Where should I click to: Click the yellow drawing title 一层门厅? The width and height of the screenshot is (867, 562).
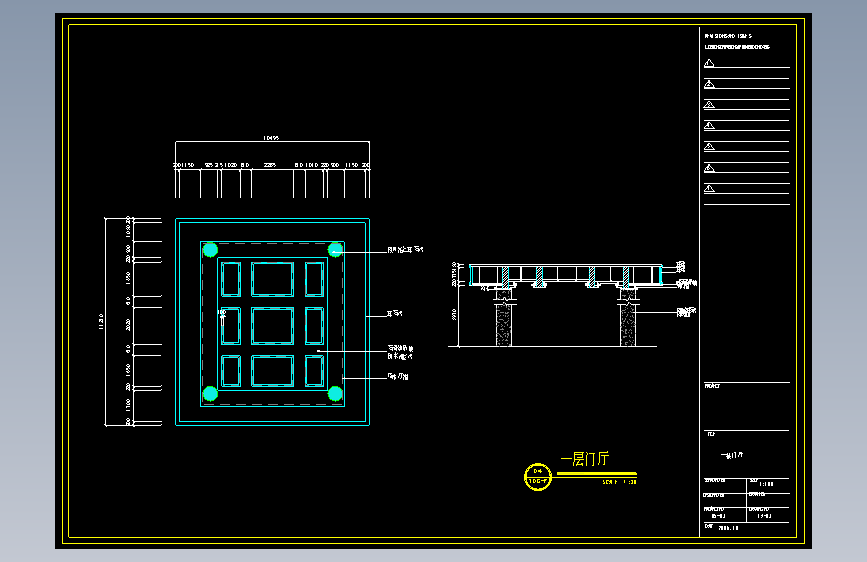click(x=584, y=459)
